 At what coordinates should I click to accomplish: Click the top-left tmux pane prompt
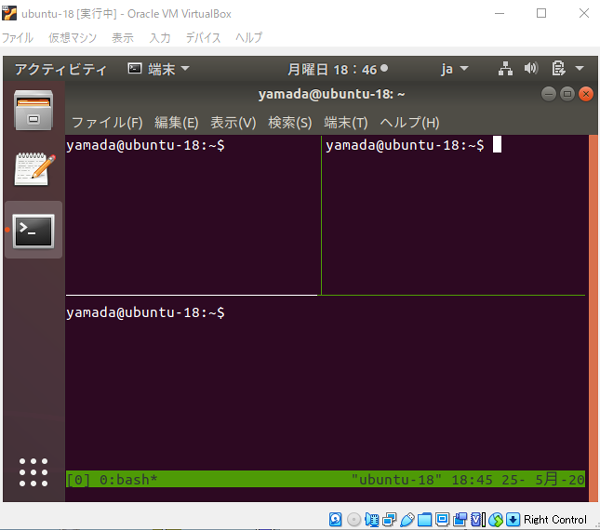click(145, 145)
